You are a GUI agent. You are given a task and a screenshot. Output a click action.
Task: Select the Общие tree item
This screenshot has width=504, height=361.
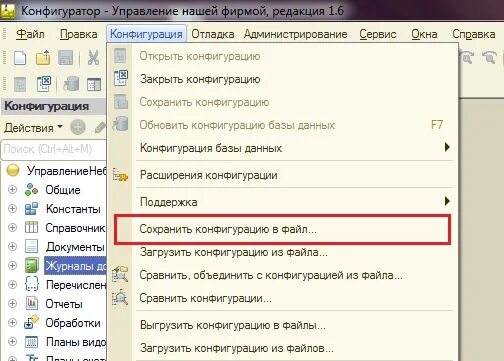pos(63,190)
